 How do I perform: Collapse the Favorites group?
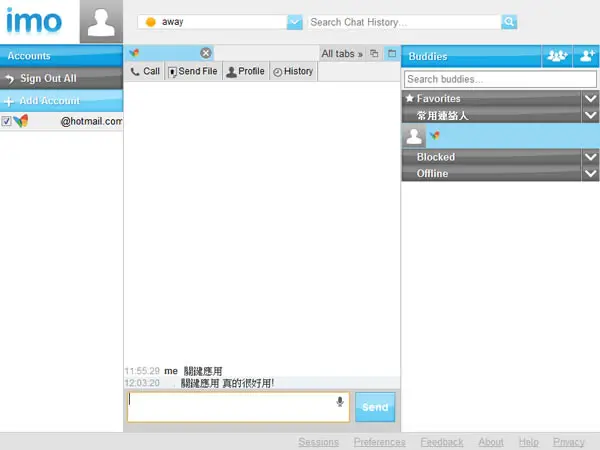(590, 98)
